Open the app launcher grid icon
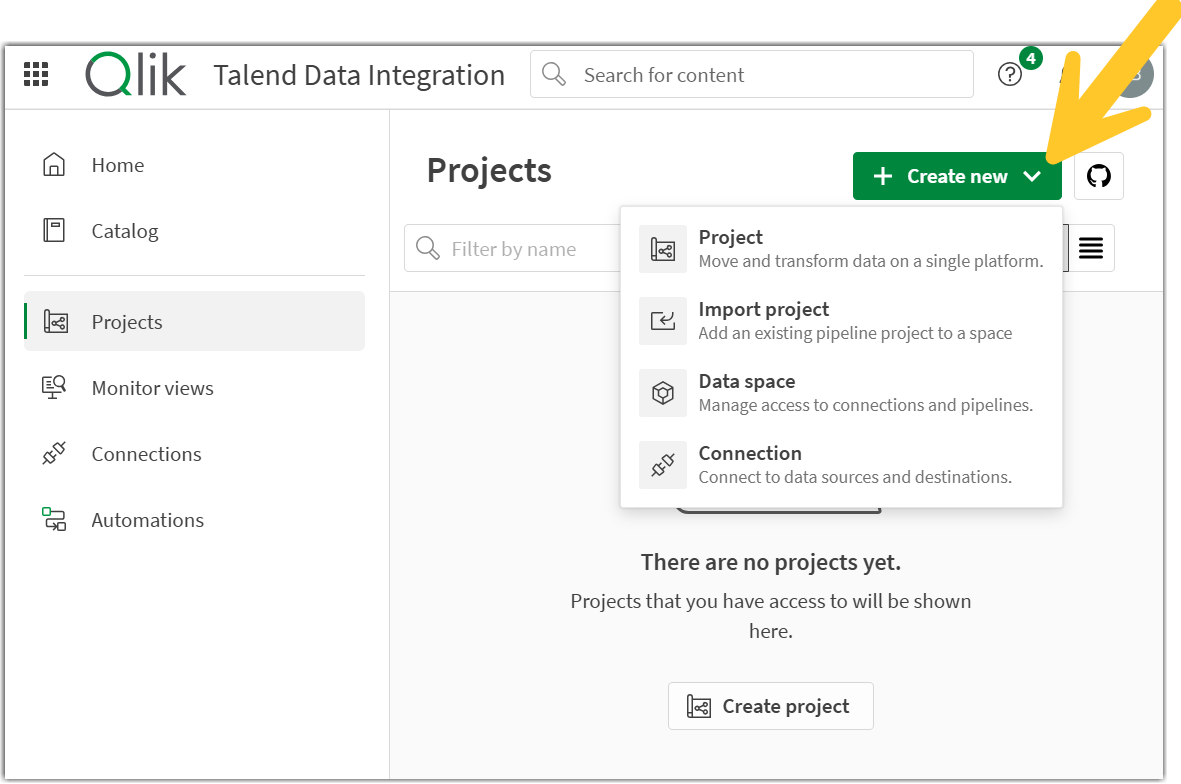Screen dimensions: 1181x784 [x=36, y=75]
